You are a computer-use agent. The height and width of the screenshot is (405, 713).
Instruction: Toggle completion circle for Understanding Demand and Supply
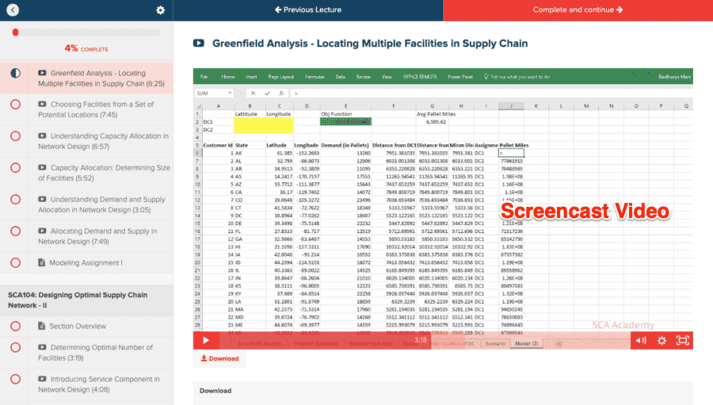tap(15, 200)
